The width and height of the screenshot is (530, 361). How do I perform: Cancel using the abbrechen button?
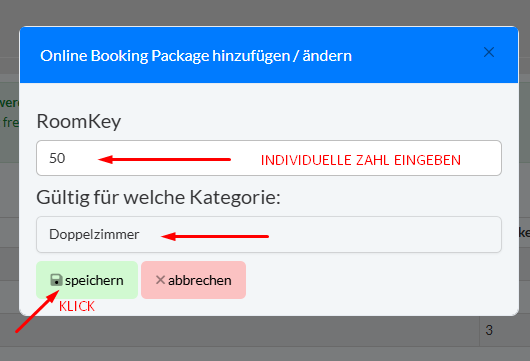click(193, 280)
